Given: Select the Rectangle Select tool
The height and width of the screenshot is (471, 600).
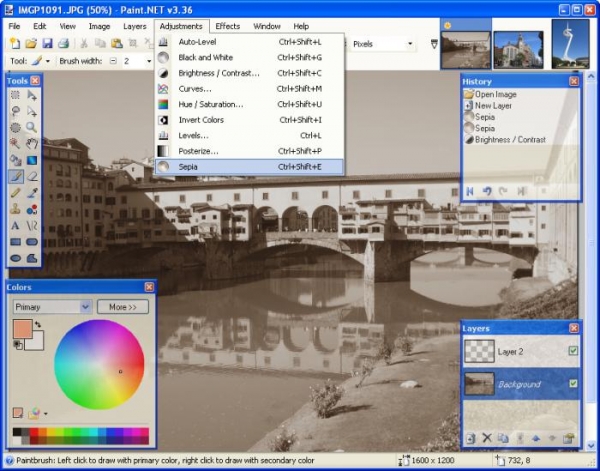Looking at the screenshot, I should tap(15, 95).
